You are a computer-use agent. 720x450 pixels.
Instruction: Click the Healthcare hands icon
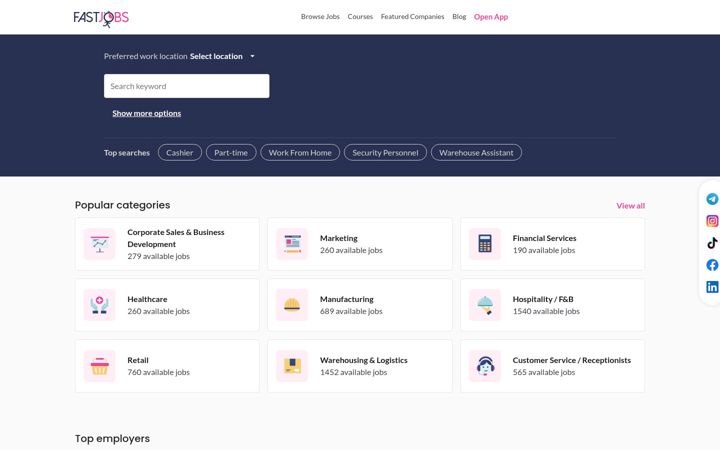(100, 305)
